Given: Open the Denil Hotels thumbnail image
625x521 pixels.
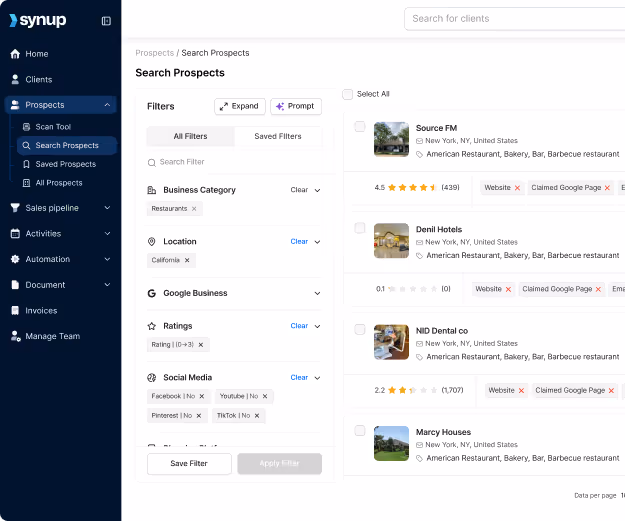Looking at the screenshot, I should click(391, 241).
